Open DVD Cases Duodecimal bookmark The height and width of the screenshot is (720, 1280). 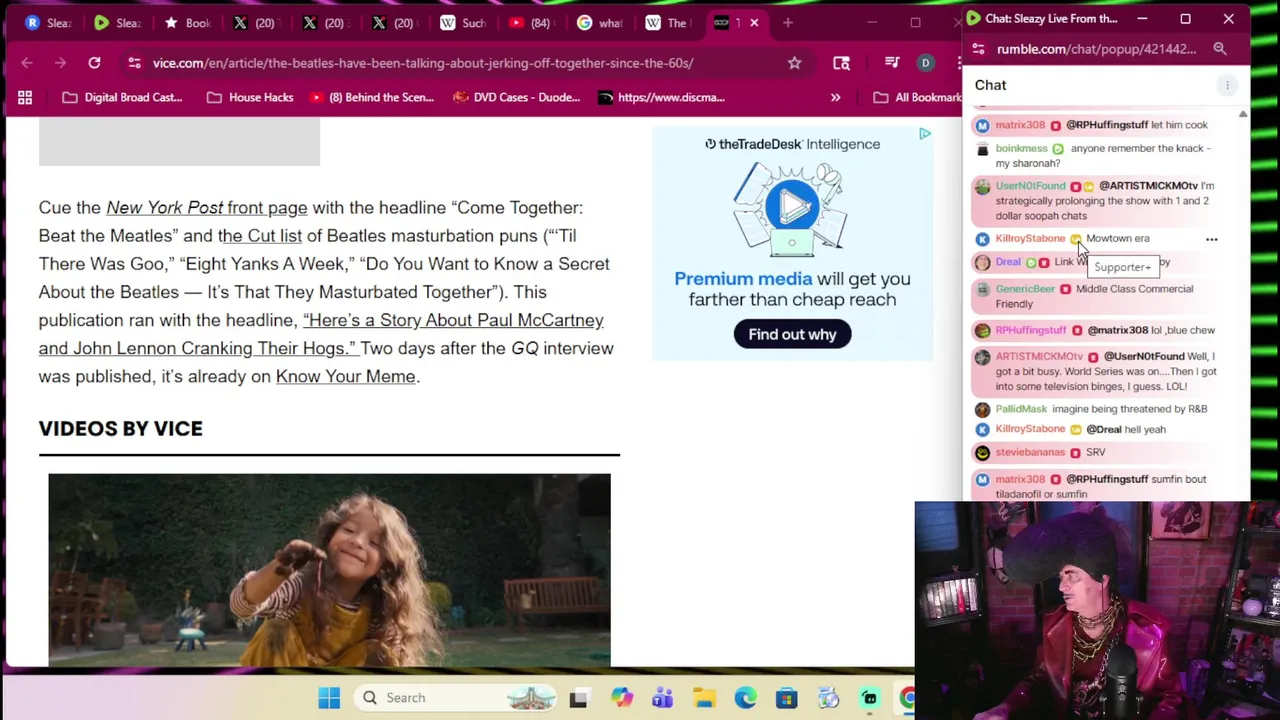(x=516, y=97)
